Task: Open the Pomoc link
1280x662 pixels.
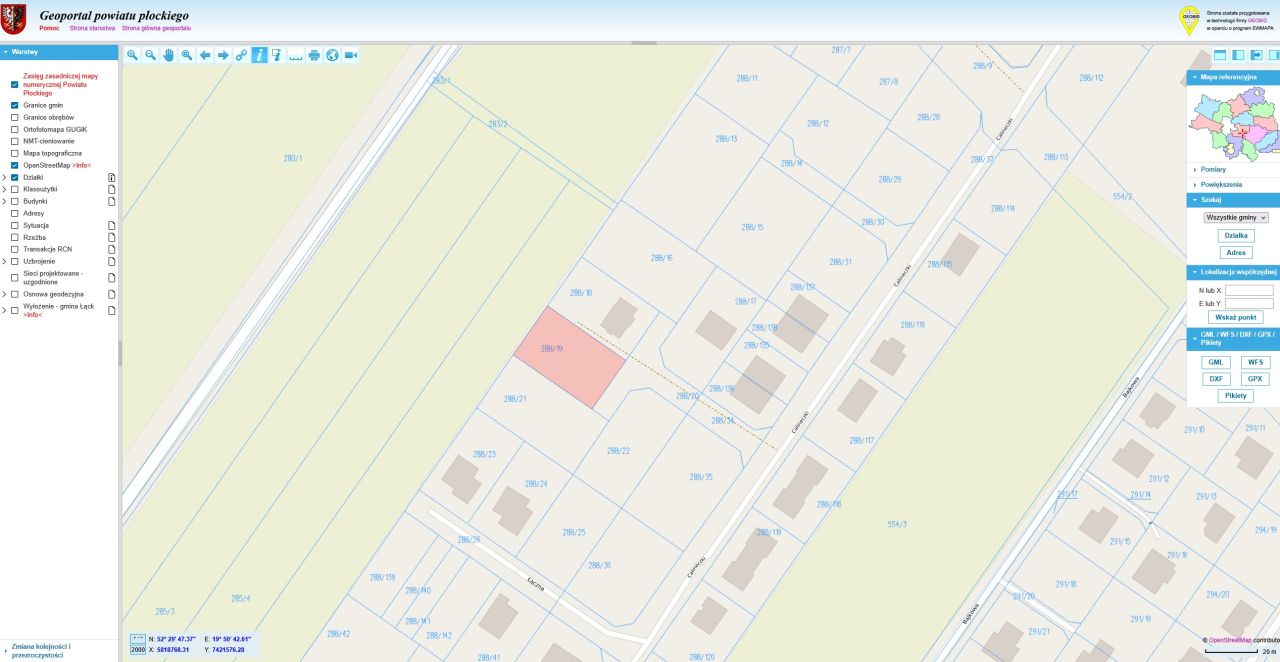Action: tap(49, 28)
